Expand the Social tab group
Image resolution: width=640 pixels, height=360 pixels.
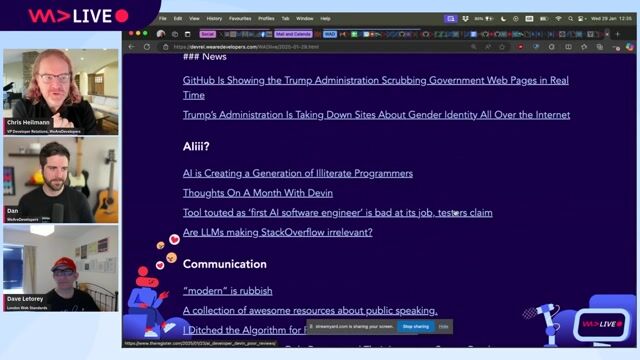(207, 34)
